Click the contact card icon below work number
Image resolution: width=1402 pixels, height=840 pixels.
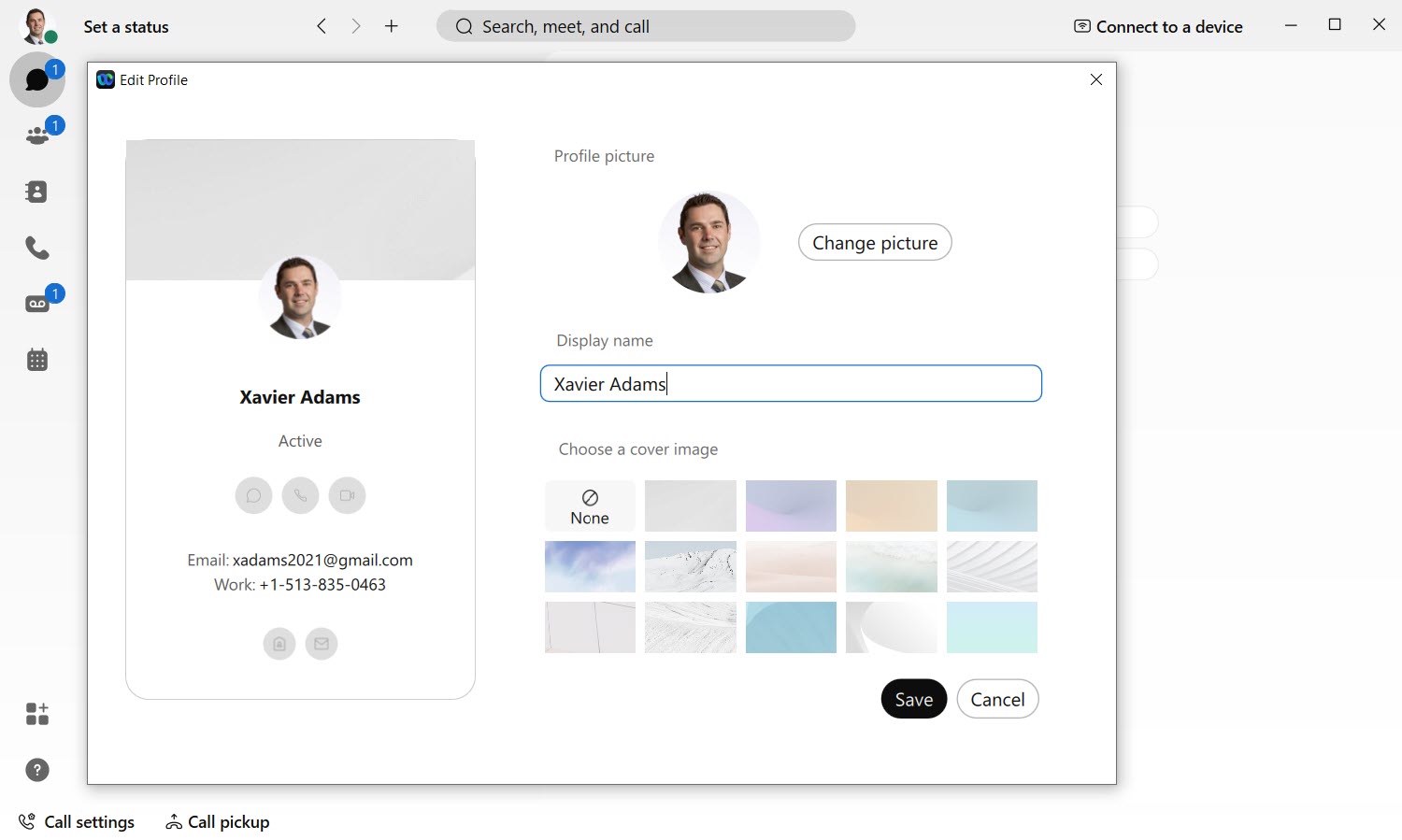click(x=279, y=644)
